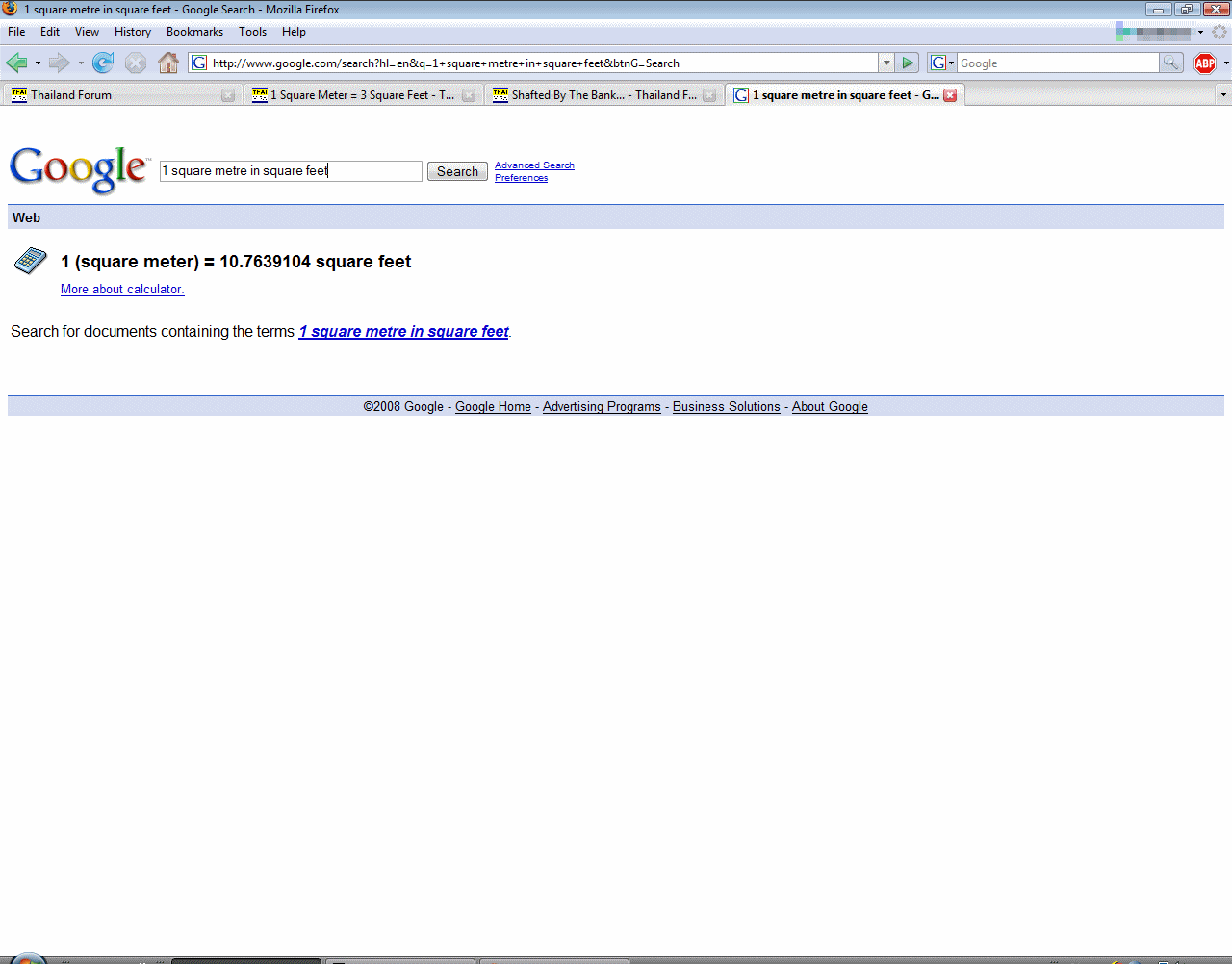Screen dimensions: 1232x964
Task: Click the site favicon in address bar
Action: [x=199, y=63]
